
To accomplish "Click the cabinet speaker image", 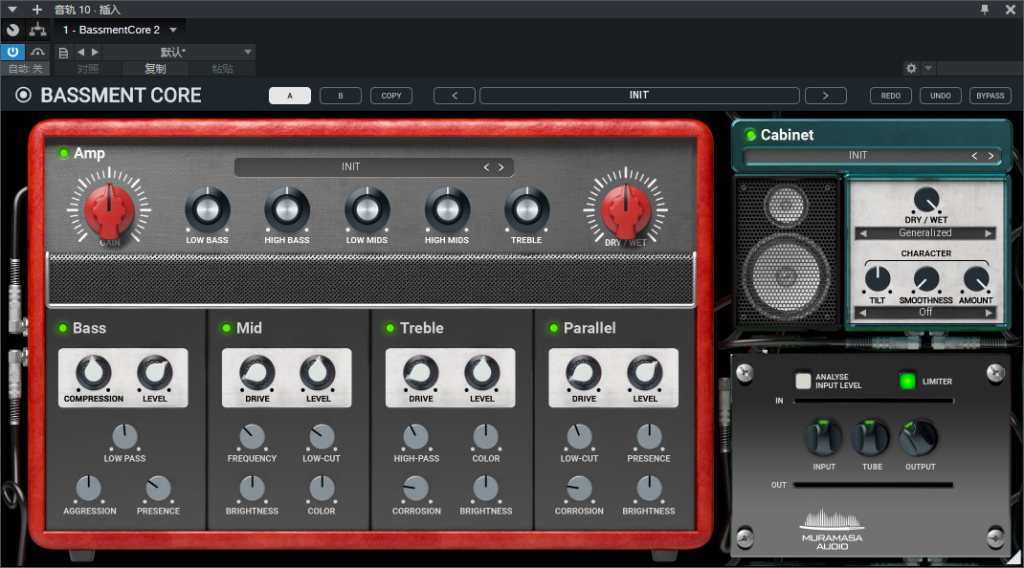I will click(786, 251).
